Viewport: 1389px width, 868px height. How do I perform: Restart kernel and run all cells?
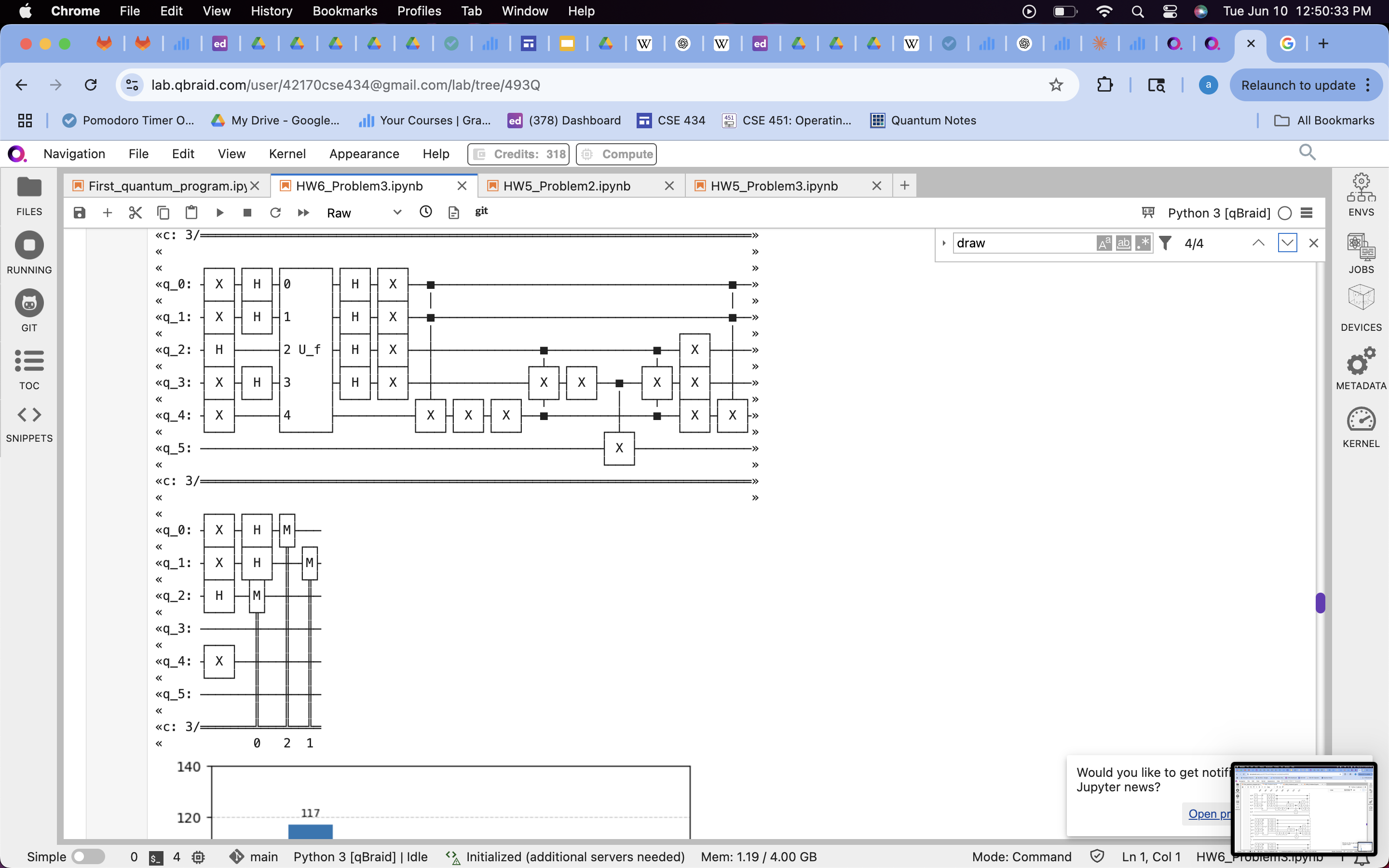coord(304,213)
